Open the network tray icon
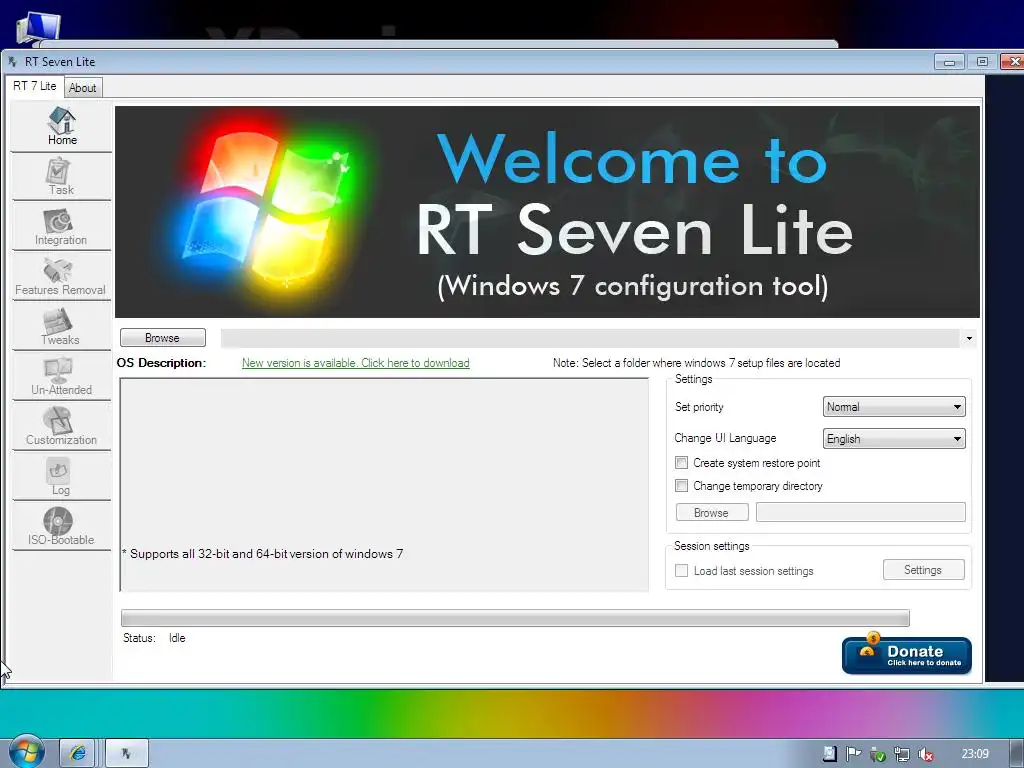Image resolution: width=1024 pixels, height=768 pixels. (902, 754)
